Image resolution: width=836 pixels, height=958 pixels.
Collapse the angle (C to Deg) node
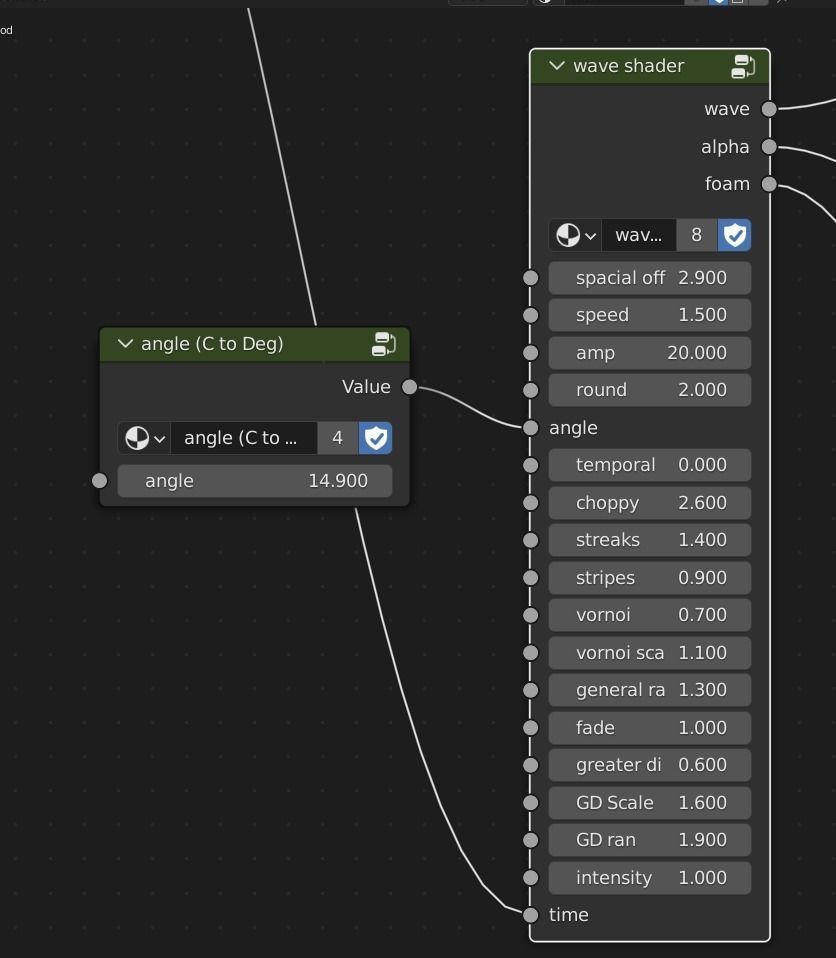coord(125,343)
